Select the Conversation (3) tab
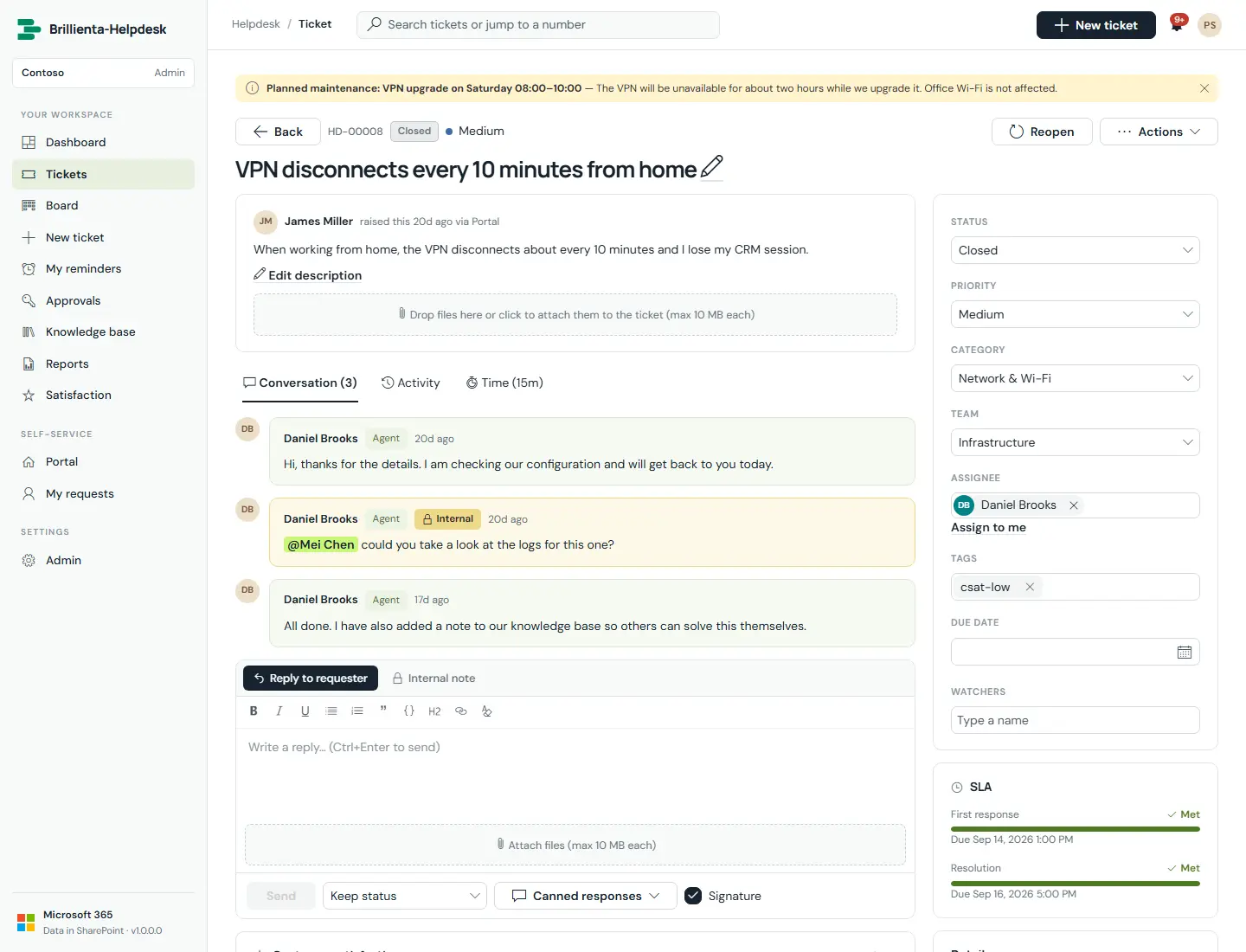1246x952 pixels. 300,383
